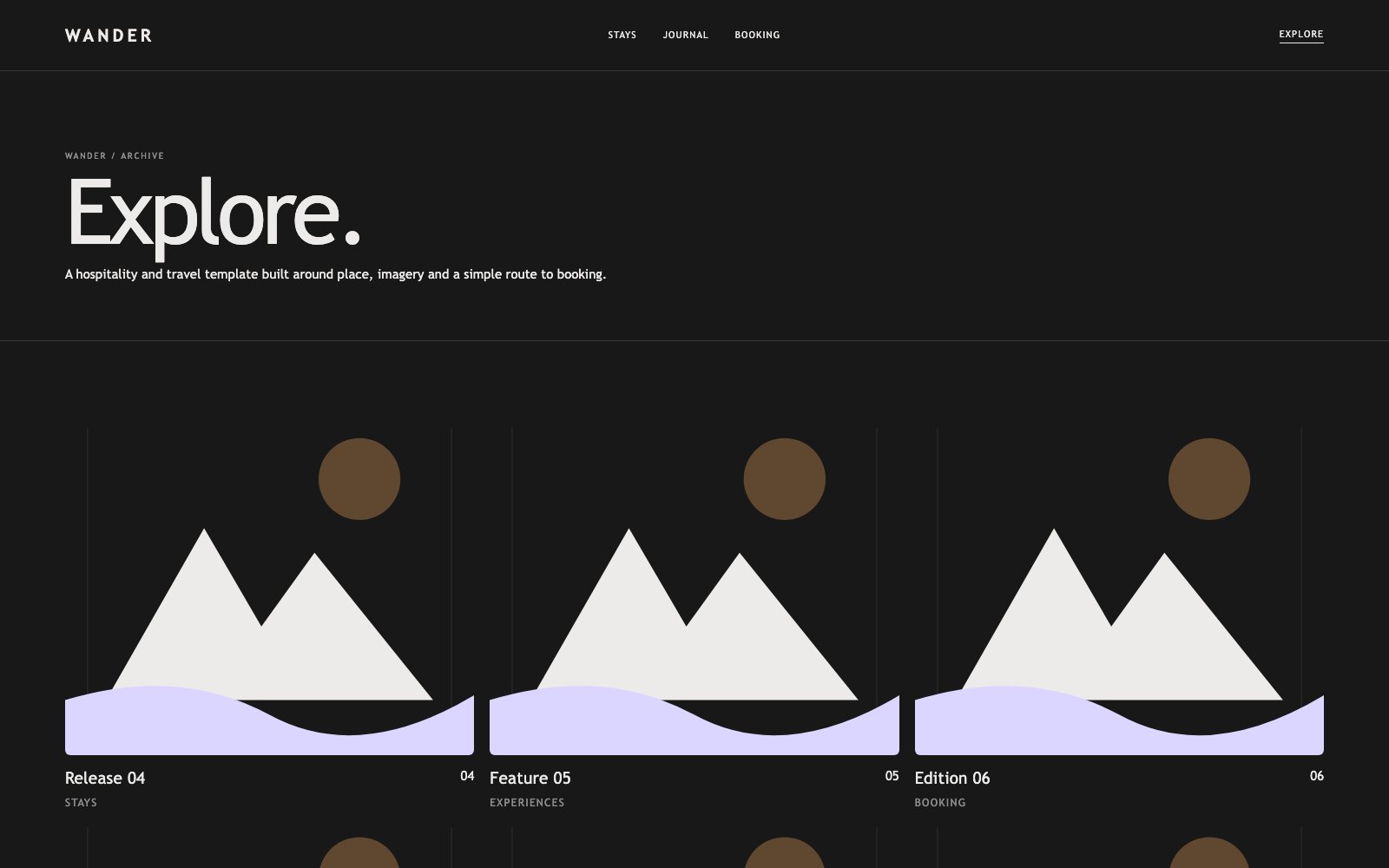The height and width of the screenshot is (868, 1389).
Task: Select the BOOKING label under Edition 06
Action: point(940,803)
